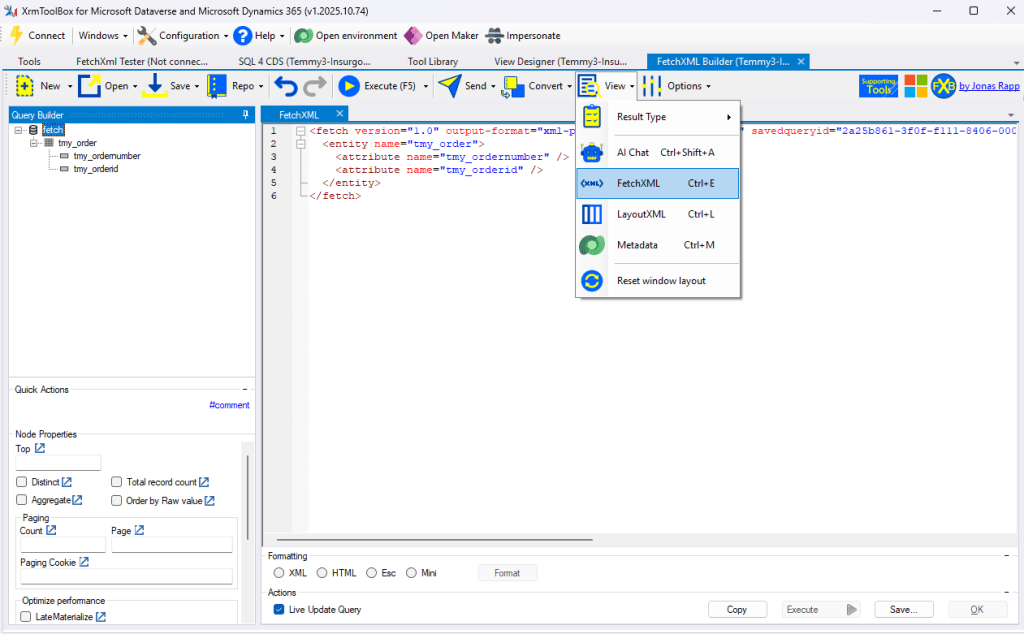Select the Mini formatting radio button

(411, 573)
